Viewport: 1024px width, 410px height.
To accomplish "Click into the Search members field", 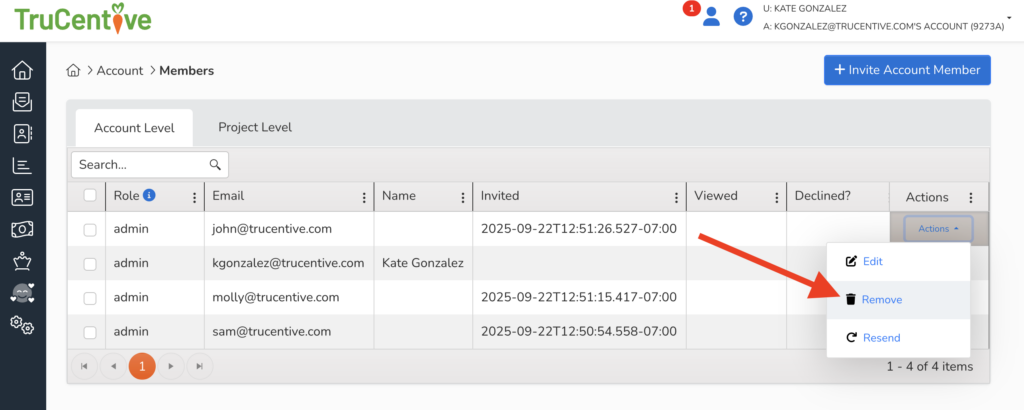I will click(140, 164).
